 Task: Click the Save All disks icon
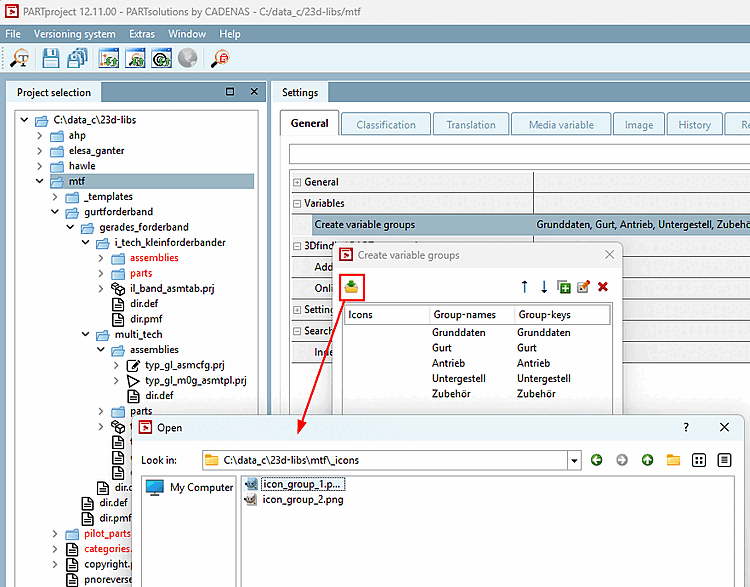click(77, 58)
